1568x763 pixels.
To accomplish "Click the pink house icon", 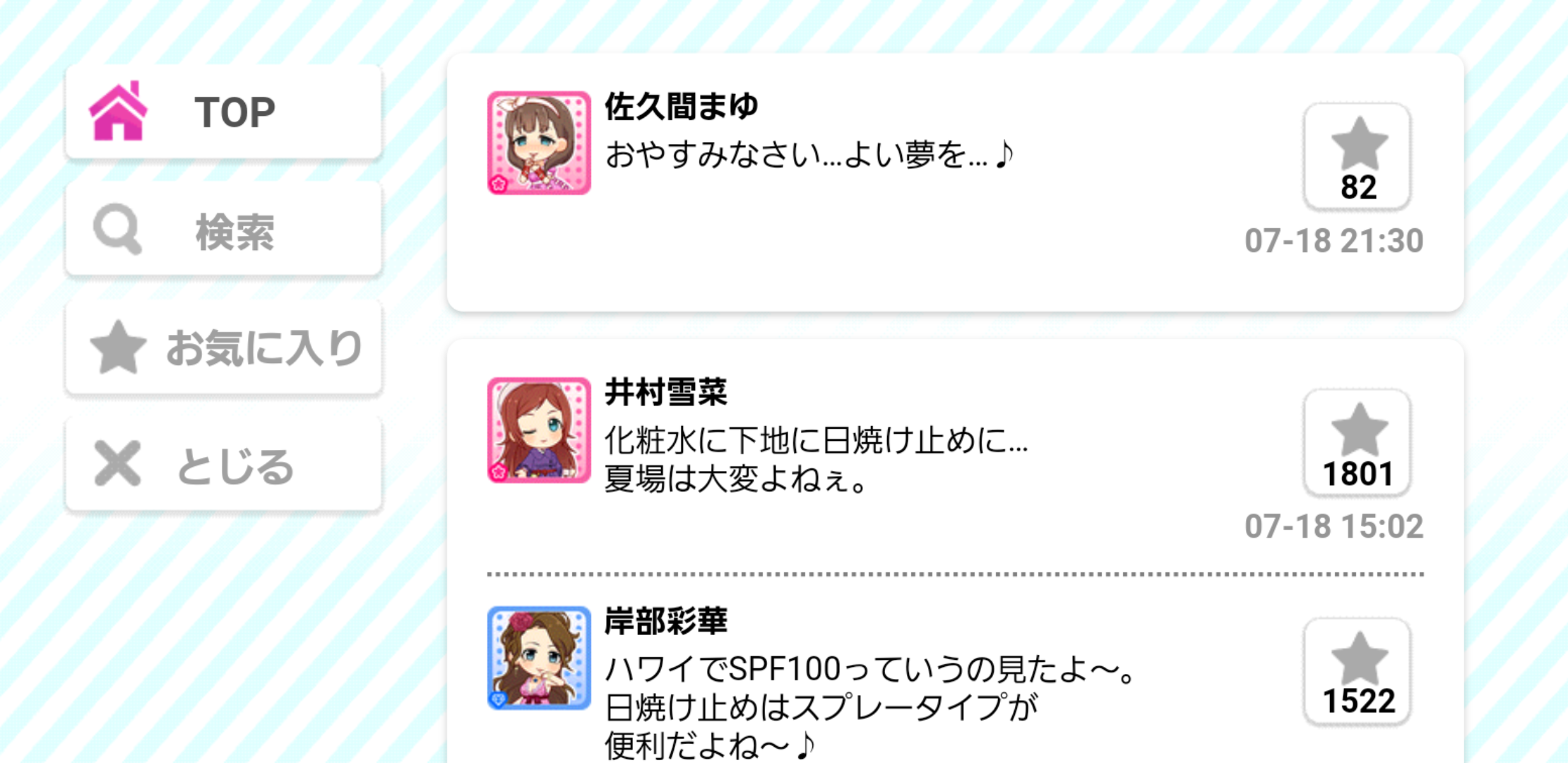I will coord(118,111).
